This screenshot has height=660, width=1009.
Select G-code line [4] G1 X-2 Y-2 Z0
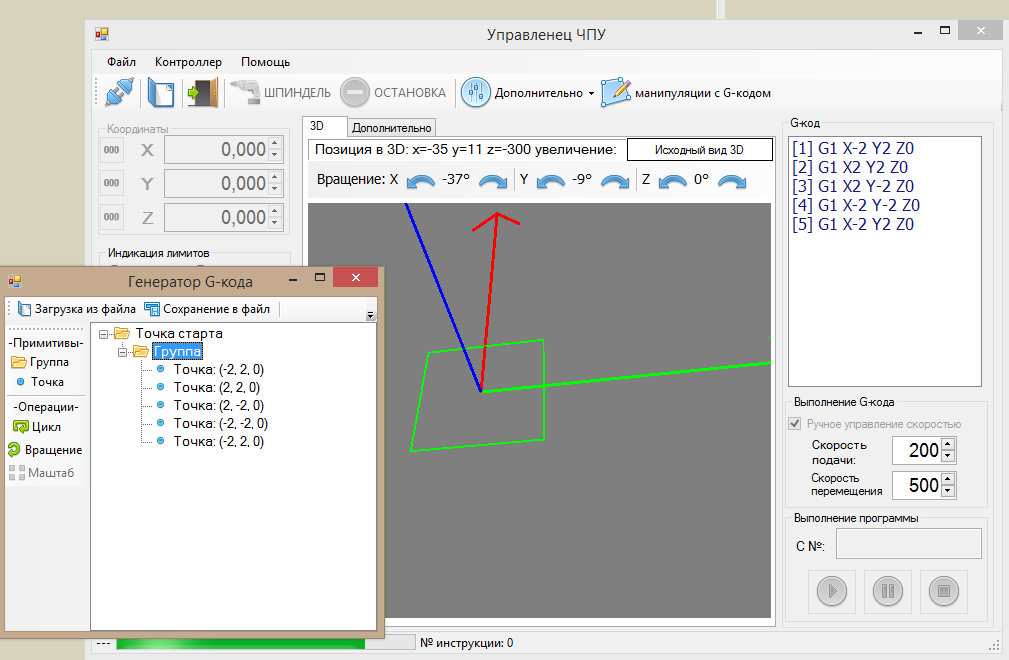coord(856,205)
